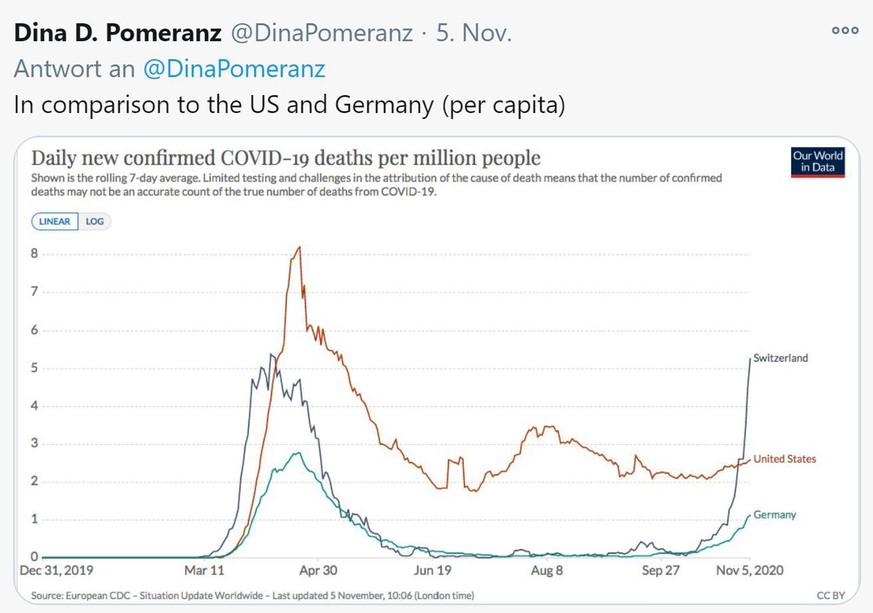Click the Aug 8 date on the x-axis
This screenshot has height=613, width=873.
(x=546, y=570)
